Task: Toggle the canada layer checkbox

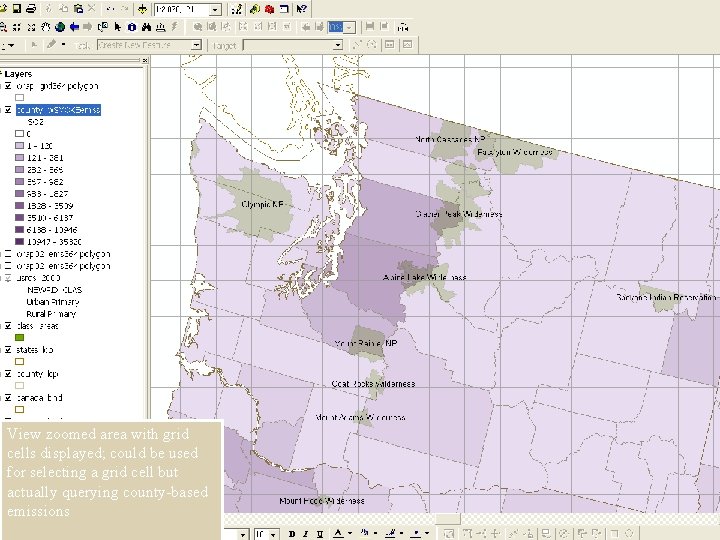Action: click(8, 397)
